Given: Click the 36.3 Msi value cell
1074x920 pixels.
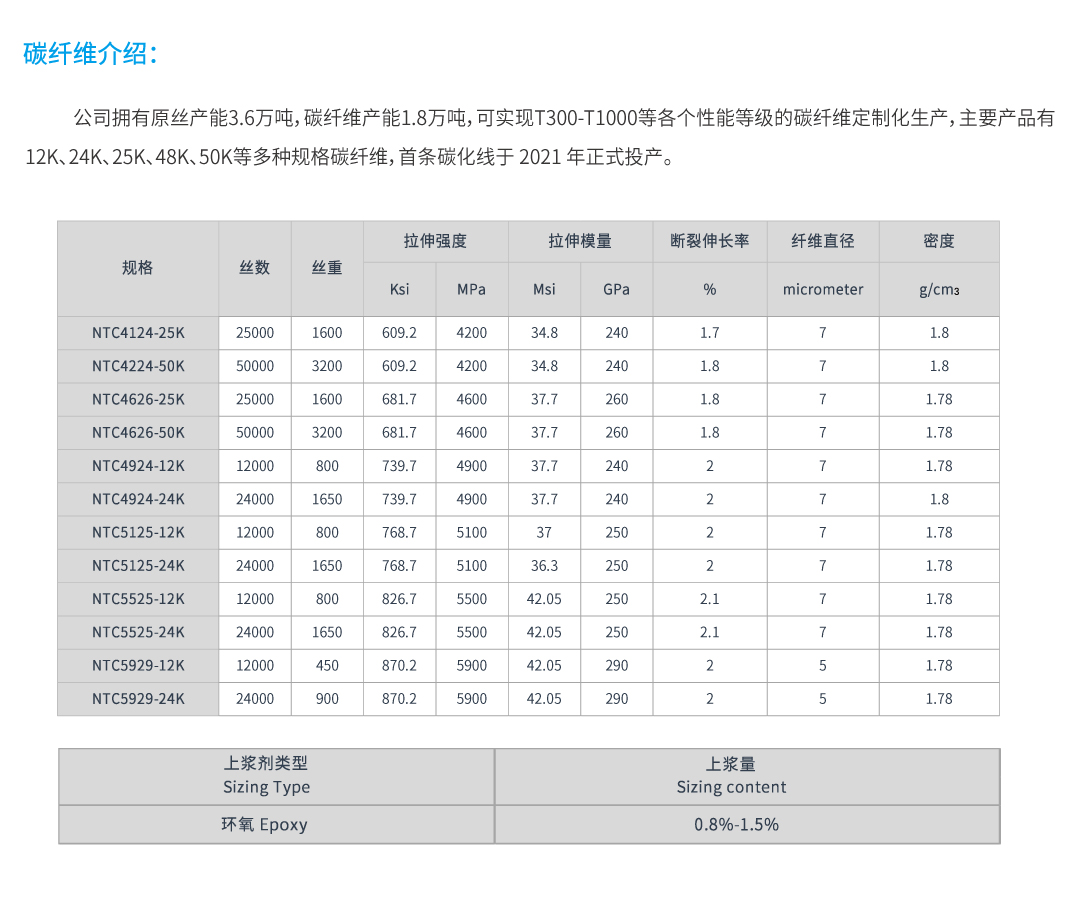Looking at the screenshot, I should [544, 566].
